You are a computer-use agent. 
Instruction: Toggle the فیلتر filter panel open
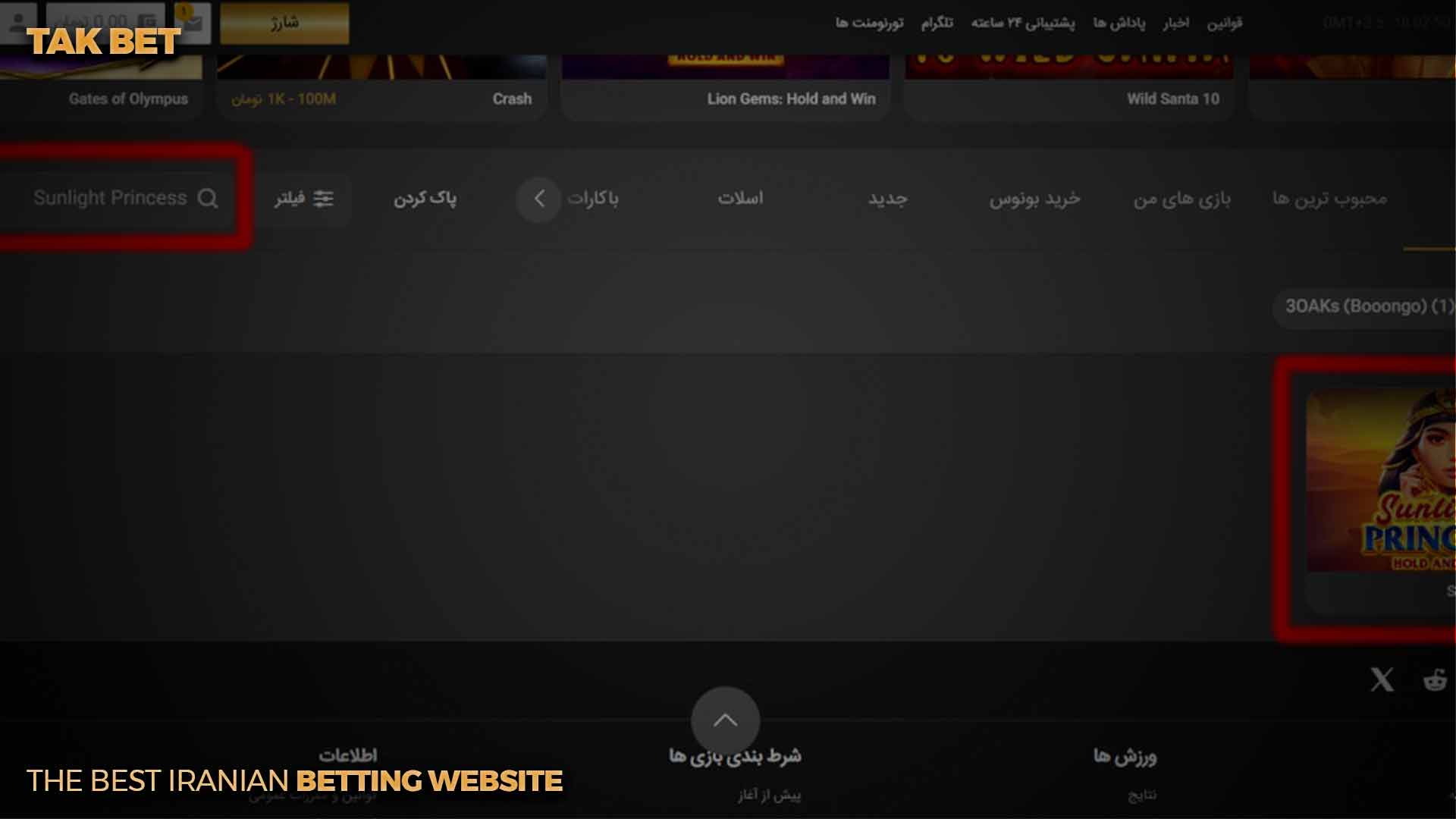tap(304, 198)
